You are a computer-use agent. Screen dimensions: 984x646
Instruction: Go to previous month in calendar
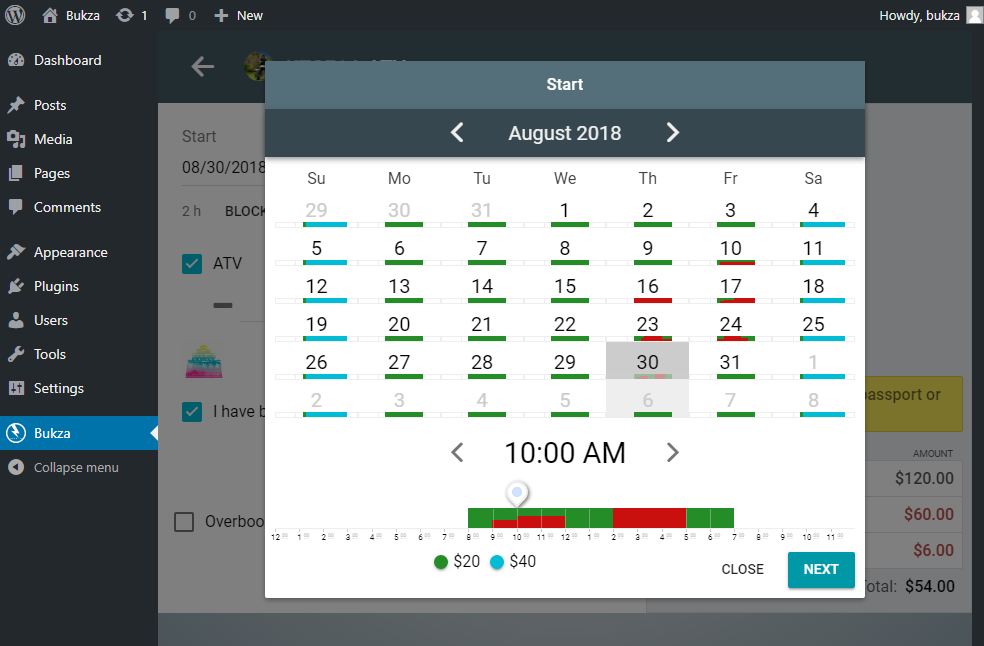(457, 133)
